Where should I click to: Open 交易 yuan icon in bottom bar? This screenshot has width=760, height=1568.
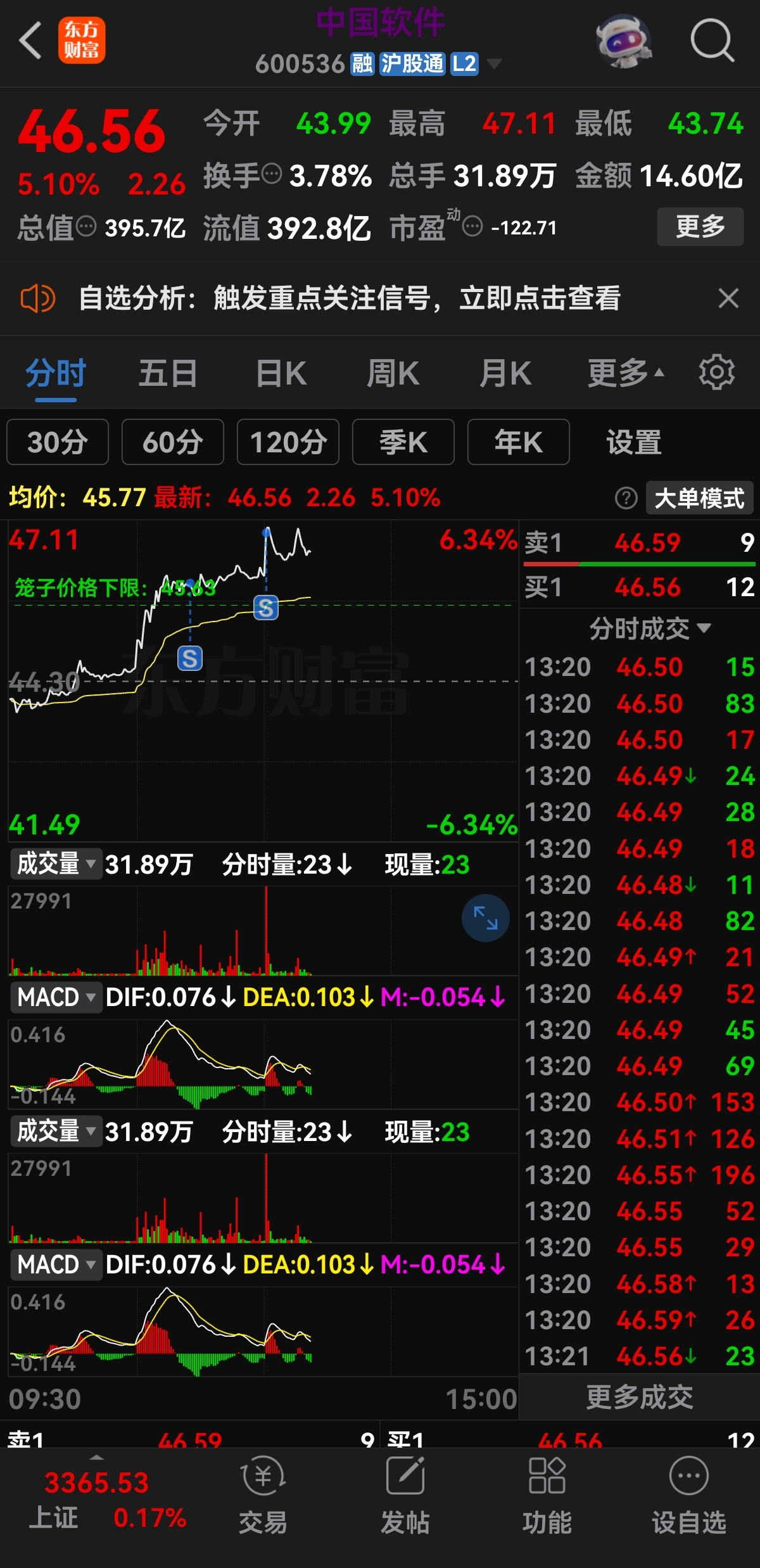(263, 1476)
